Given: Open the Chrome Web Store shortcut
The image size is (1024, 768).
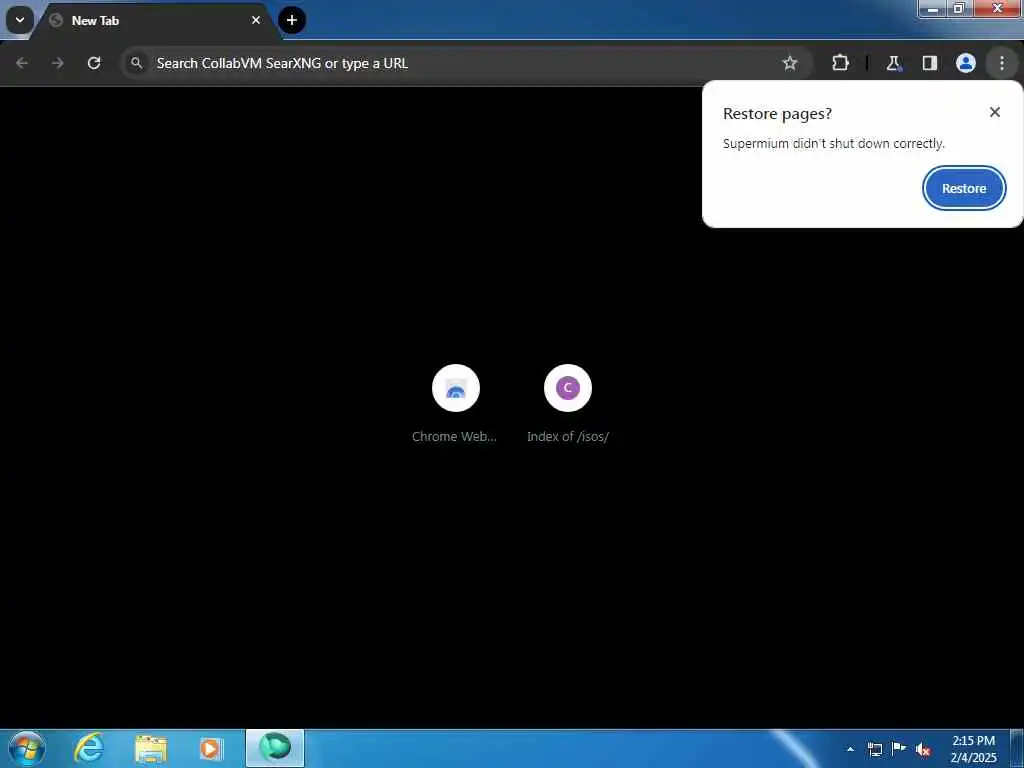Looking at the screenshot, I should [x=455, y=404].
